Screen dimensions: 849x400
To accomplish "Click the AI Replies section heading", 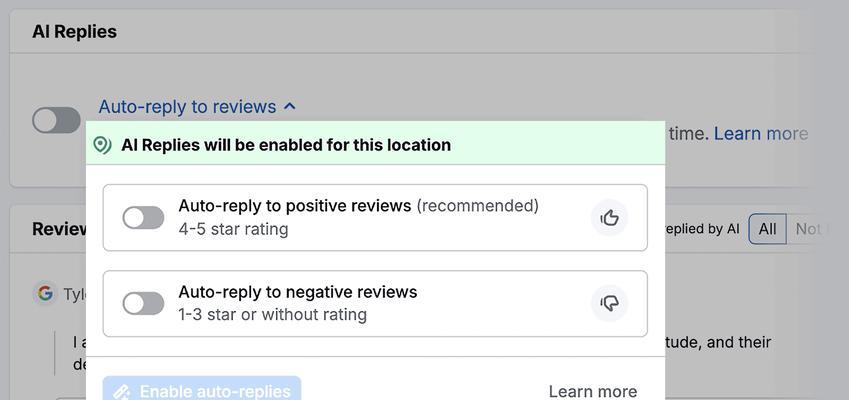I will point(74,31).
